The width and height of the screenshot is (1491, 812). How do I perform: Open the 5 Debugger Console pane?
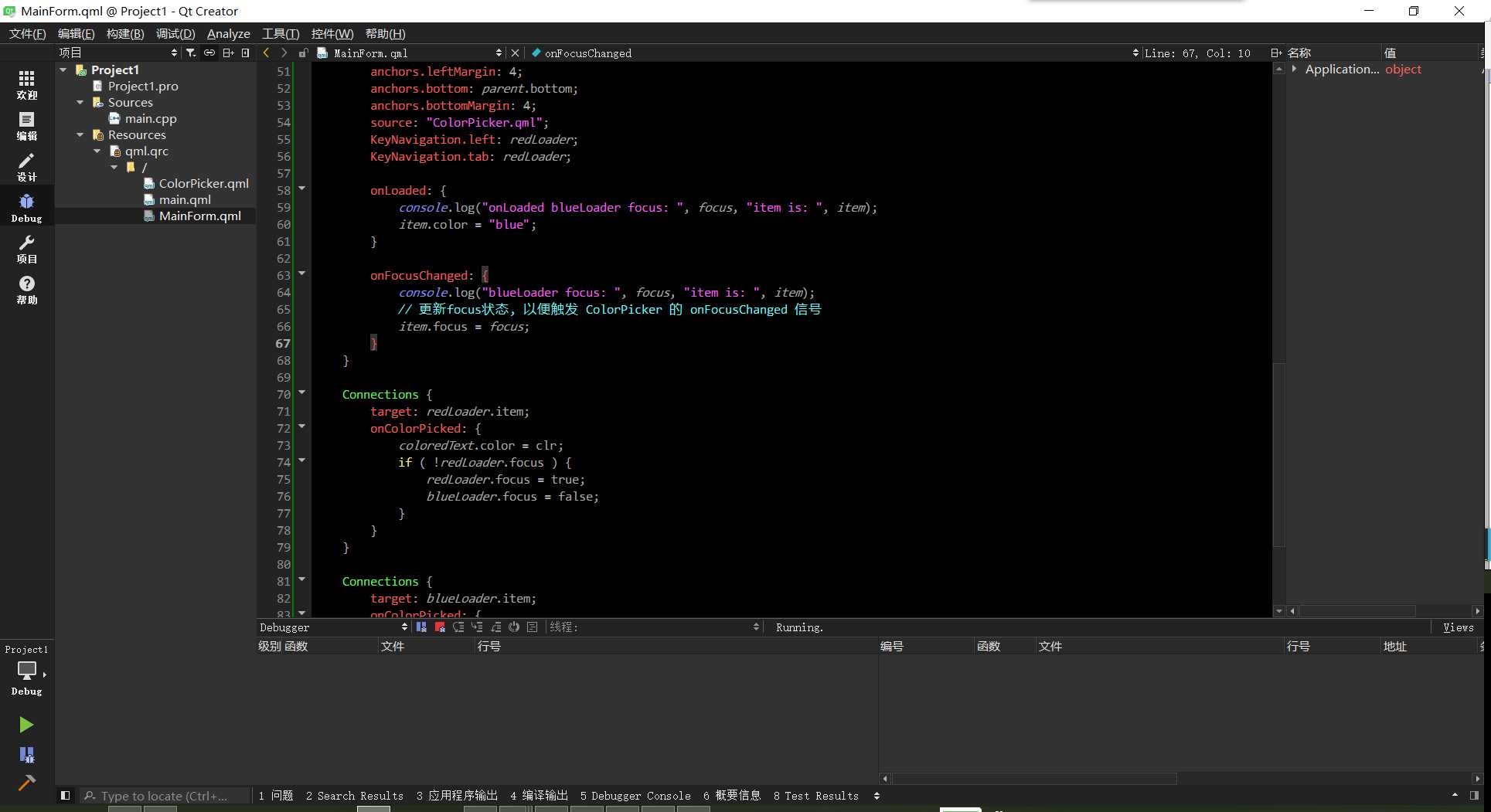[x=635, y=795]
